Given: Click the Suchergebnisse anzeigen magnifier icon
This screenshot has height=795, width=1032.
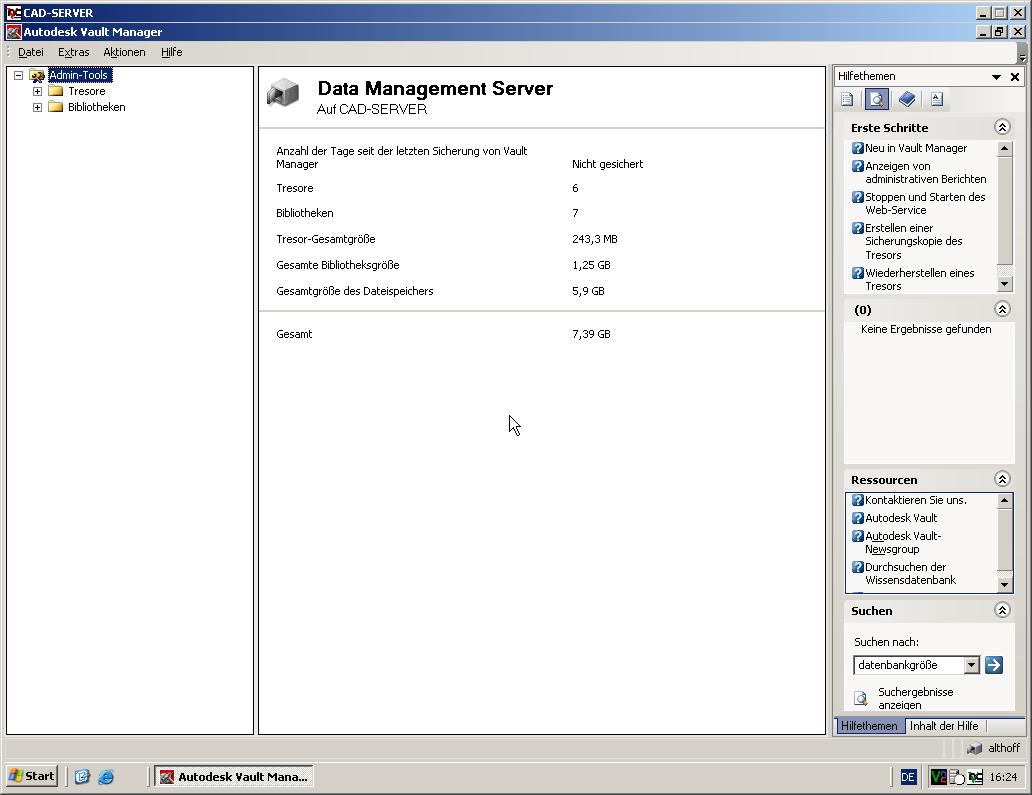Looking at the screenshot, I should click(x=860, y=698).
